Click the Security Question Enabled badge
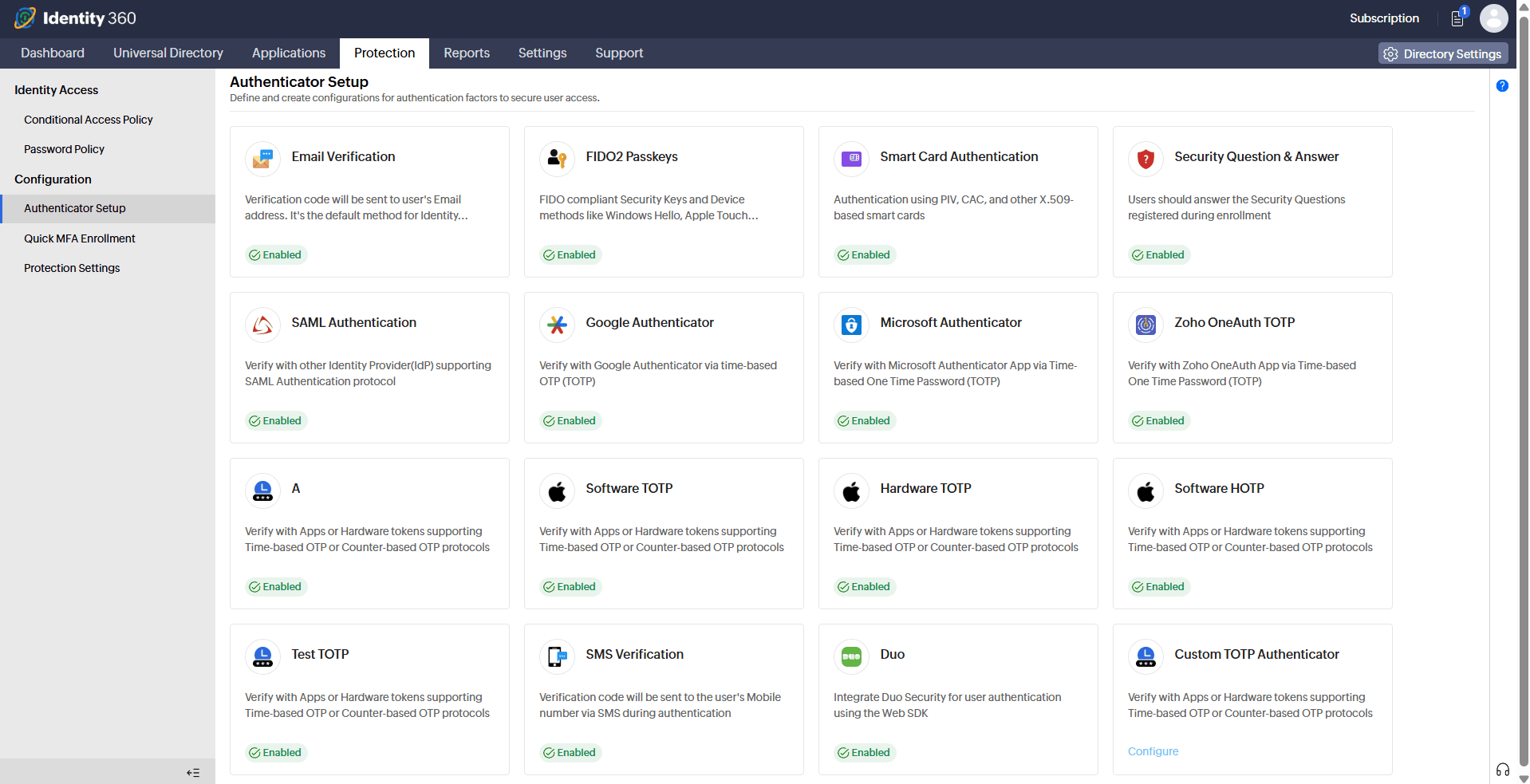The image size is (1530, 784). [x=1159, y=255]
